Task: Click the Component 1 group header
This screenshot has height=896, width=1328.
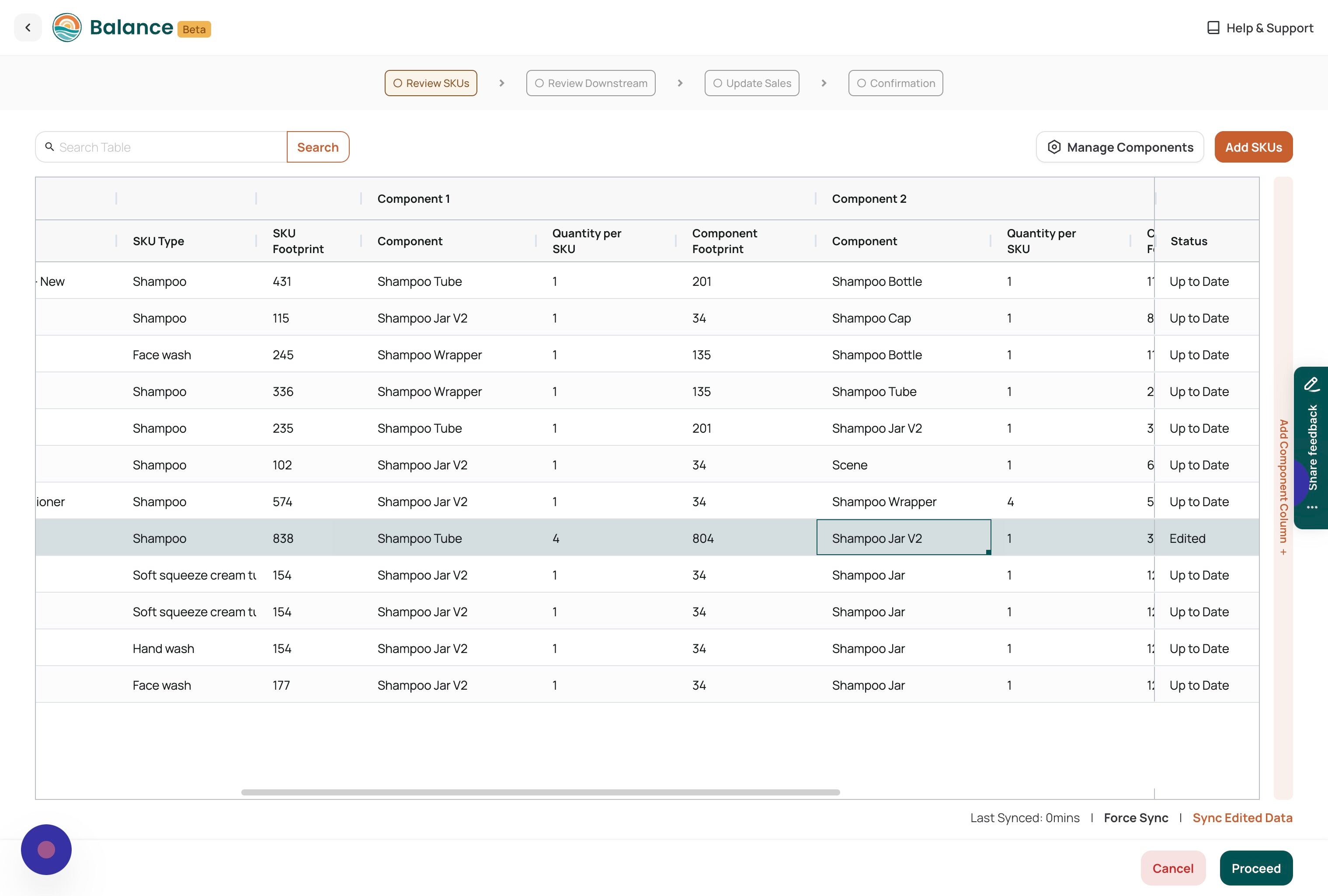Action: [414, 198]
